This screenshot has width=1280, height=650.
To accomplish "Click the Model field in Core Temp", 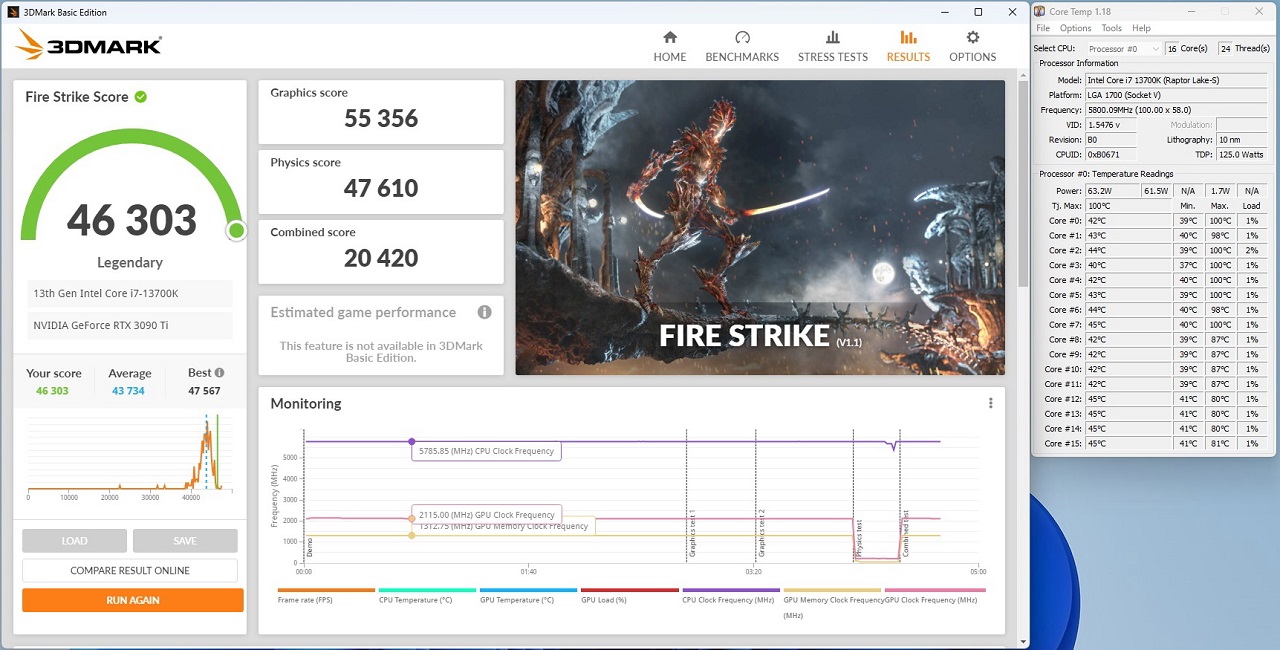I will (x=1176, y=80).
